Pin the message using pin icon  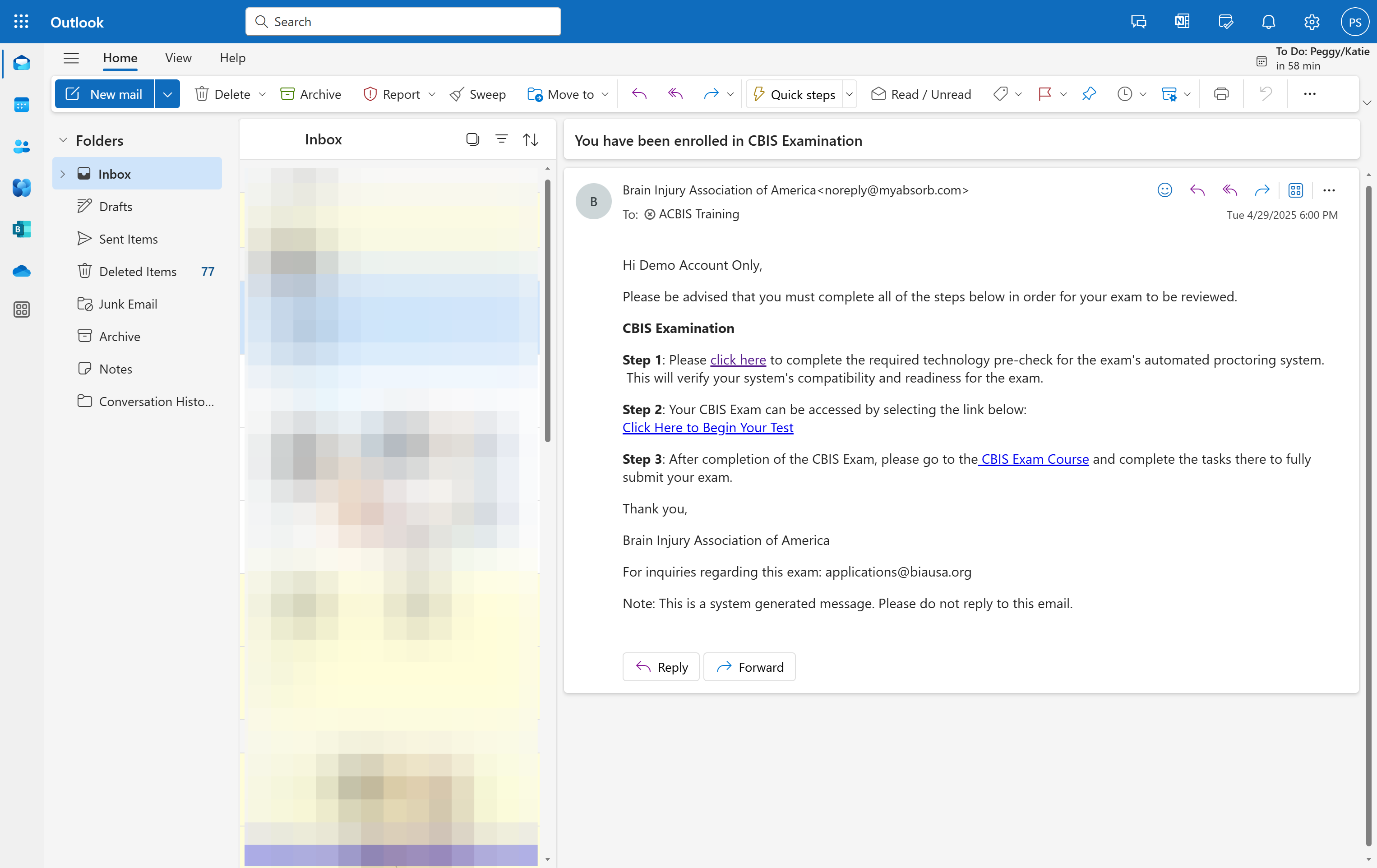coord(1089,94)
